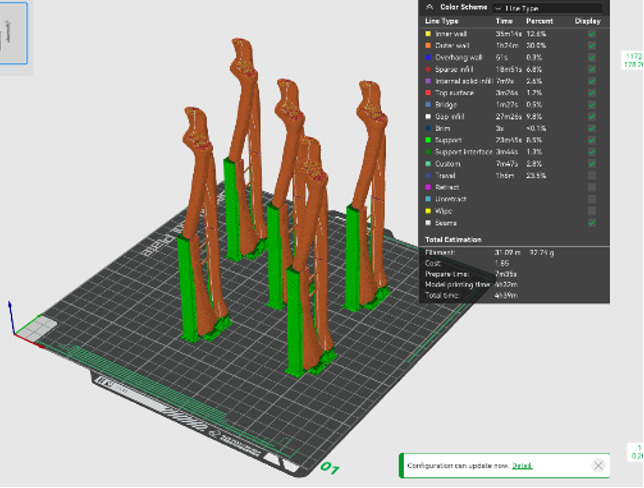Toggle Sparse infill display checkbox

point(592,69)
